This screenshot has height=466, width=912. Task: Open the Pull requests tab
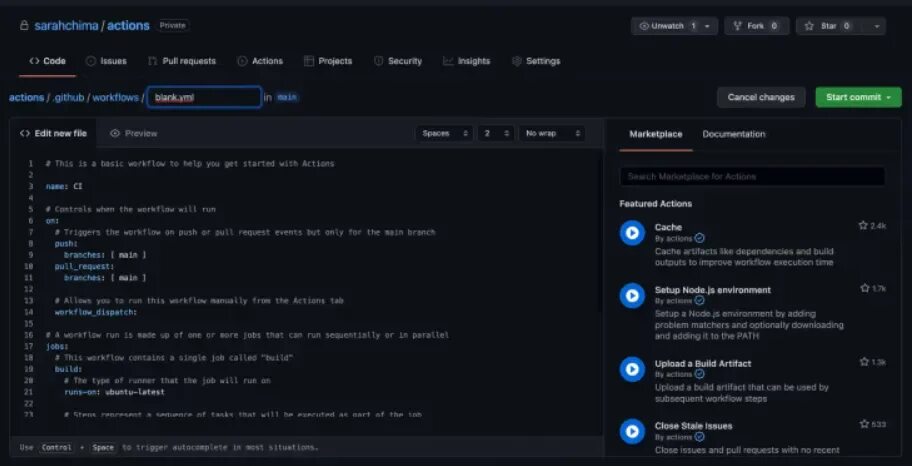tap(181, 61)
